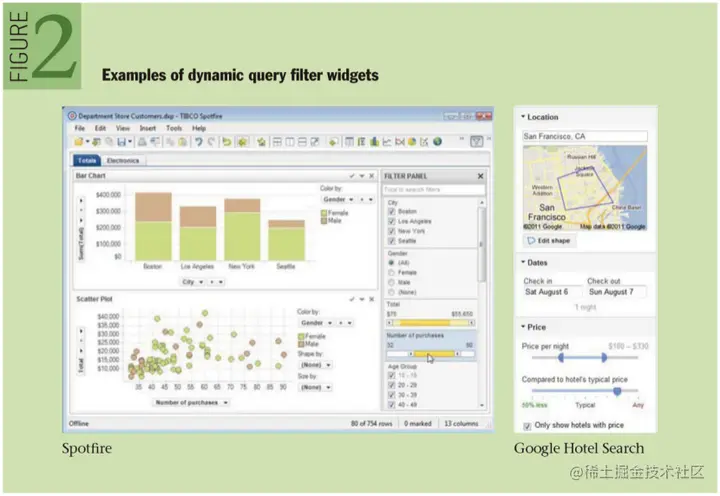Switch to the Electronics page tab
The height and width of the screenshot is (496, 720).
(123, 160)
